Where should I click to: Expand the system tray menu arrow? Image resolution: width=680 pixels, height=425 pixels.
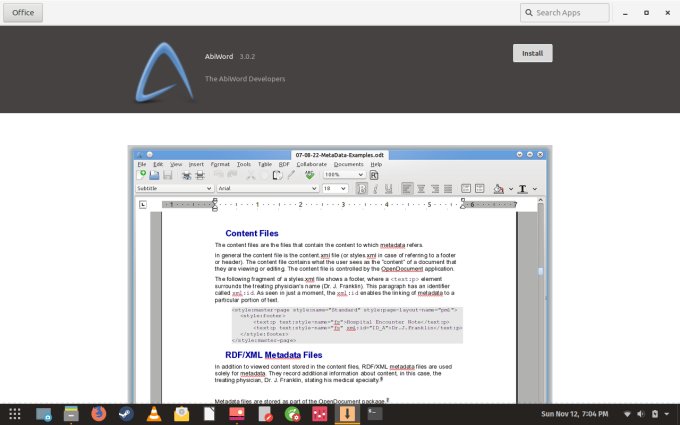667,414
